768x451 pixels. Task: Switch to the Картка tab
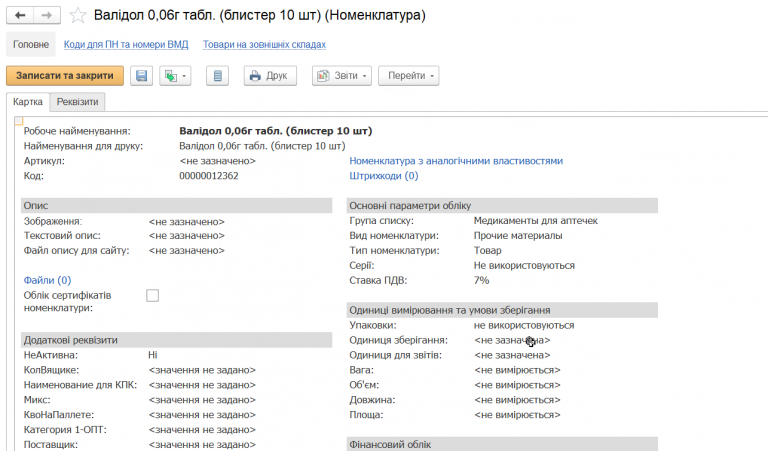(x=28, y=102)
